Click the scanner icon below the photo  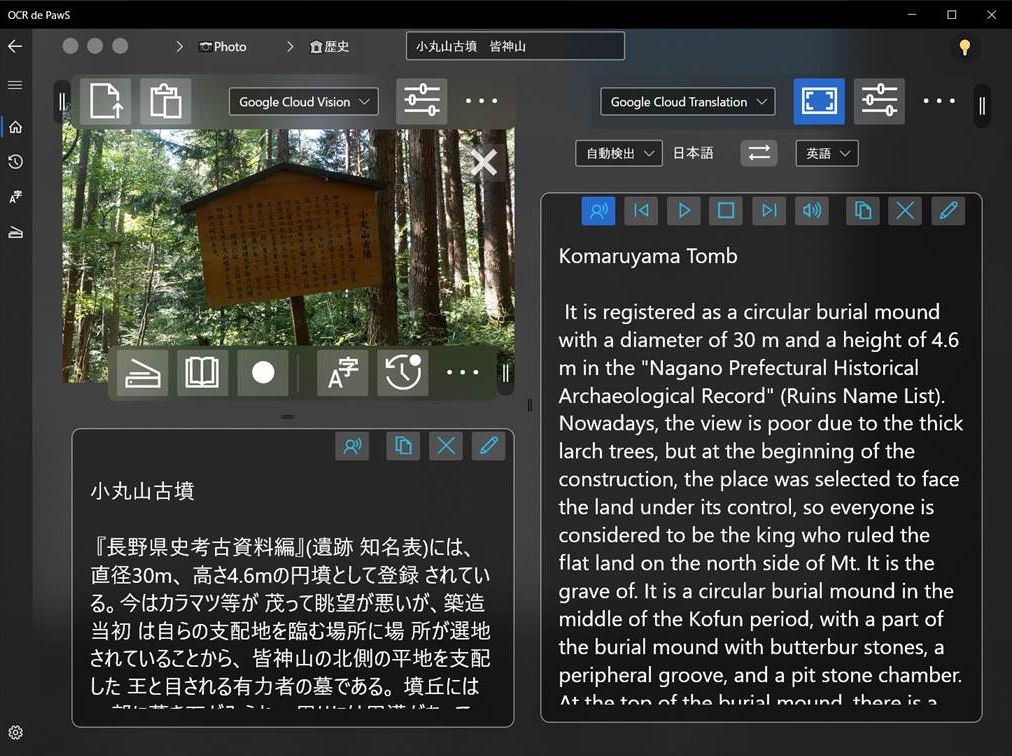click(142, 373)
